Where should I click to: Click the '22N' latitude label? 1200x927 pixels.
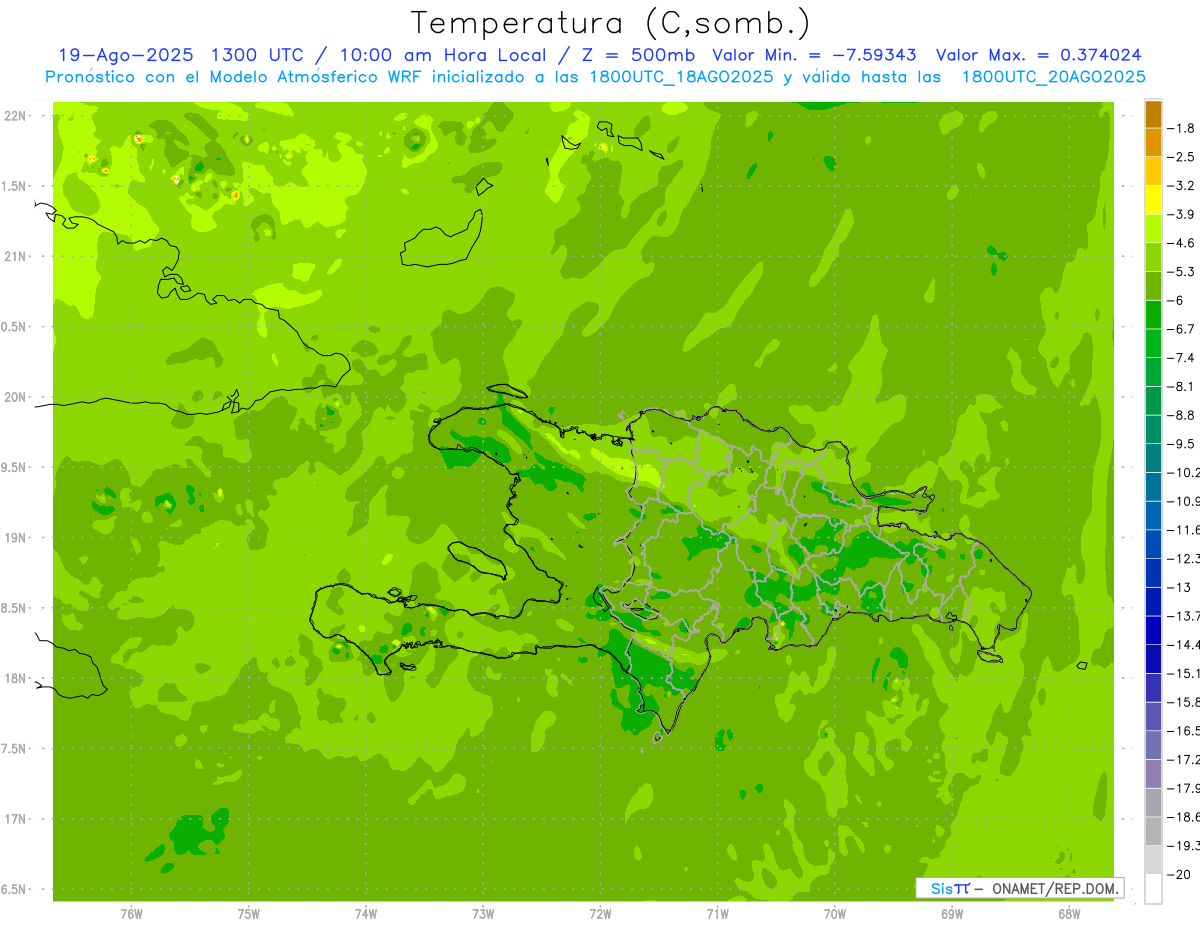pyautogui.click(x=15, y=116)
